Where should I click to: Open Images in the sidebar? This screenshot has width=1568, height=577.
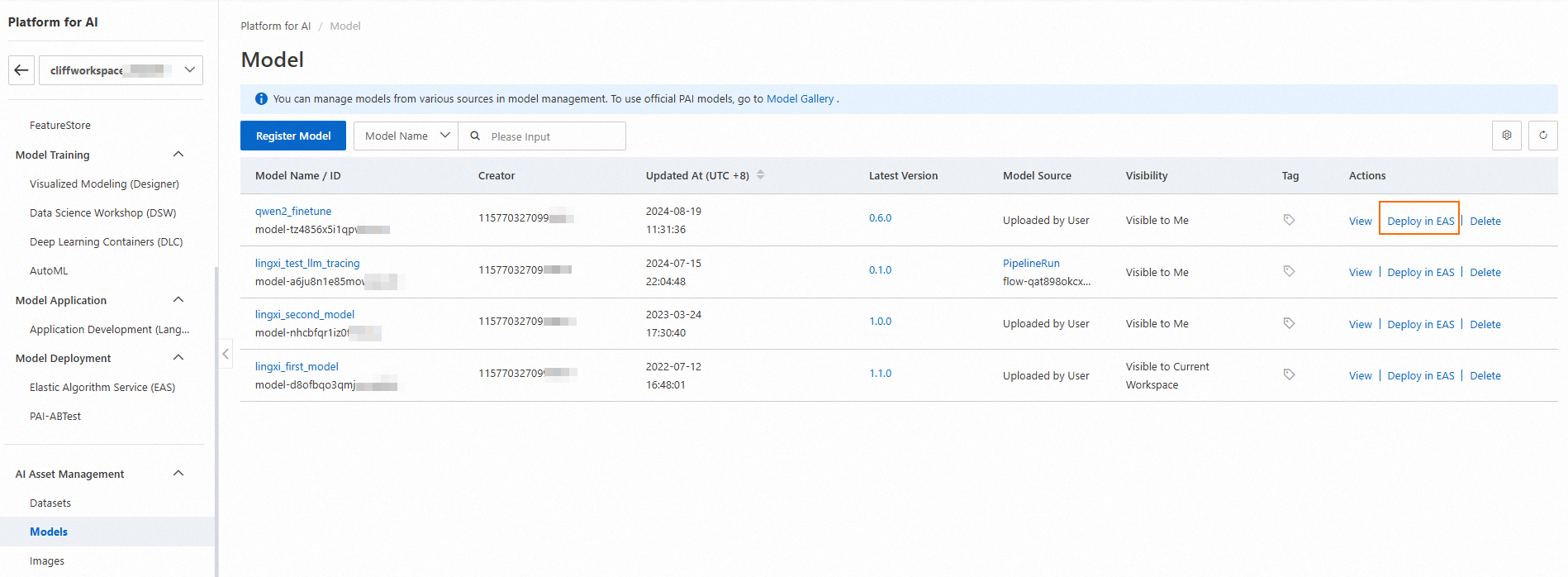(x=47, y=560)
